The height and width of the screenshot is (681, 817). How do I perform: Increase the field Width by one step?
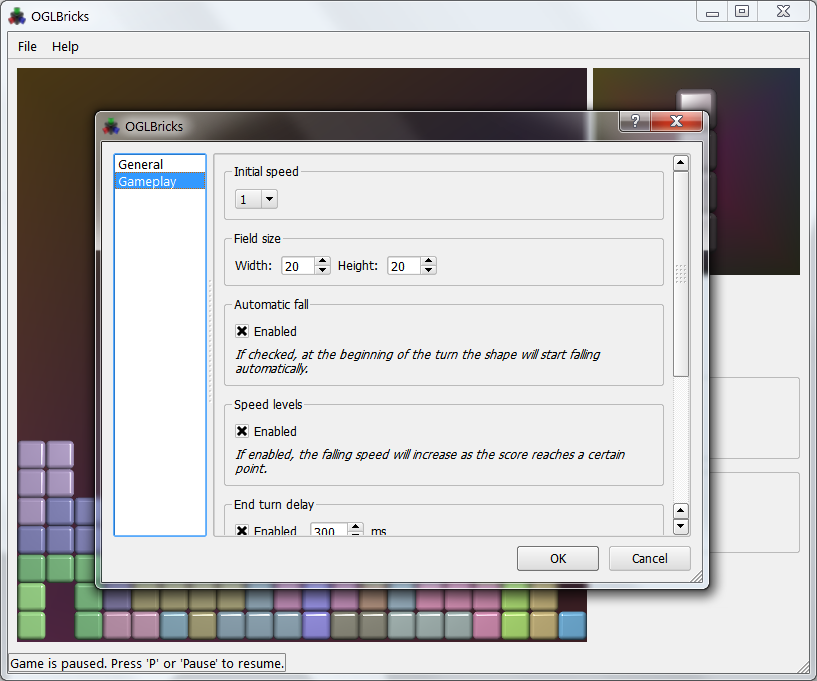(323, 261)
